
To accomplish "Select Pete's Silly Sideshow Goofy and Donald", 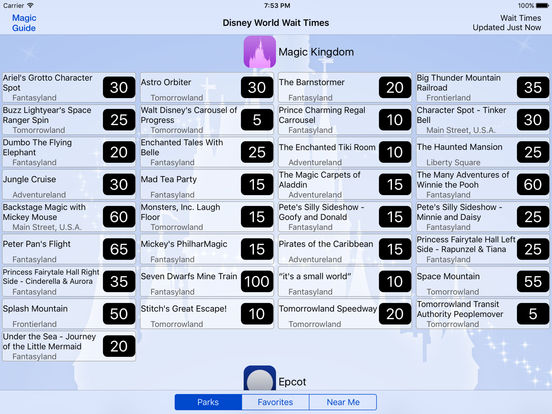I will [345, 217].
